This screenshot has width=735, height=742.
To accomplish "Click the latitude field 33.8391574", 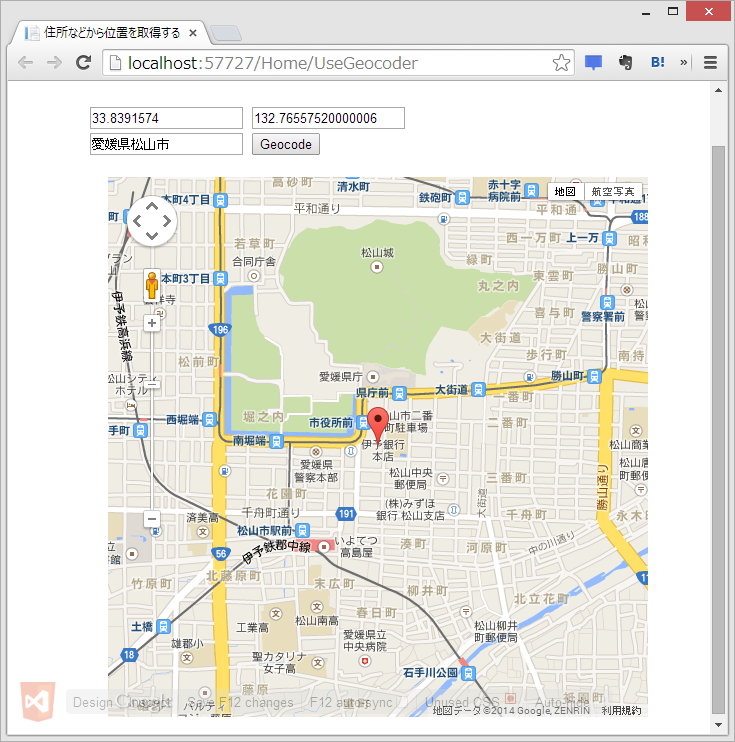I will click(166, 118).
